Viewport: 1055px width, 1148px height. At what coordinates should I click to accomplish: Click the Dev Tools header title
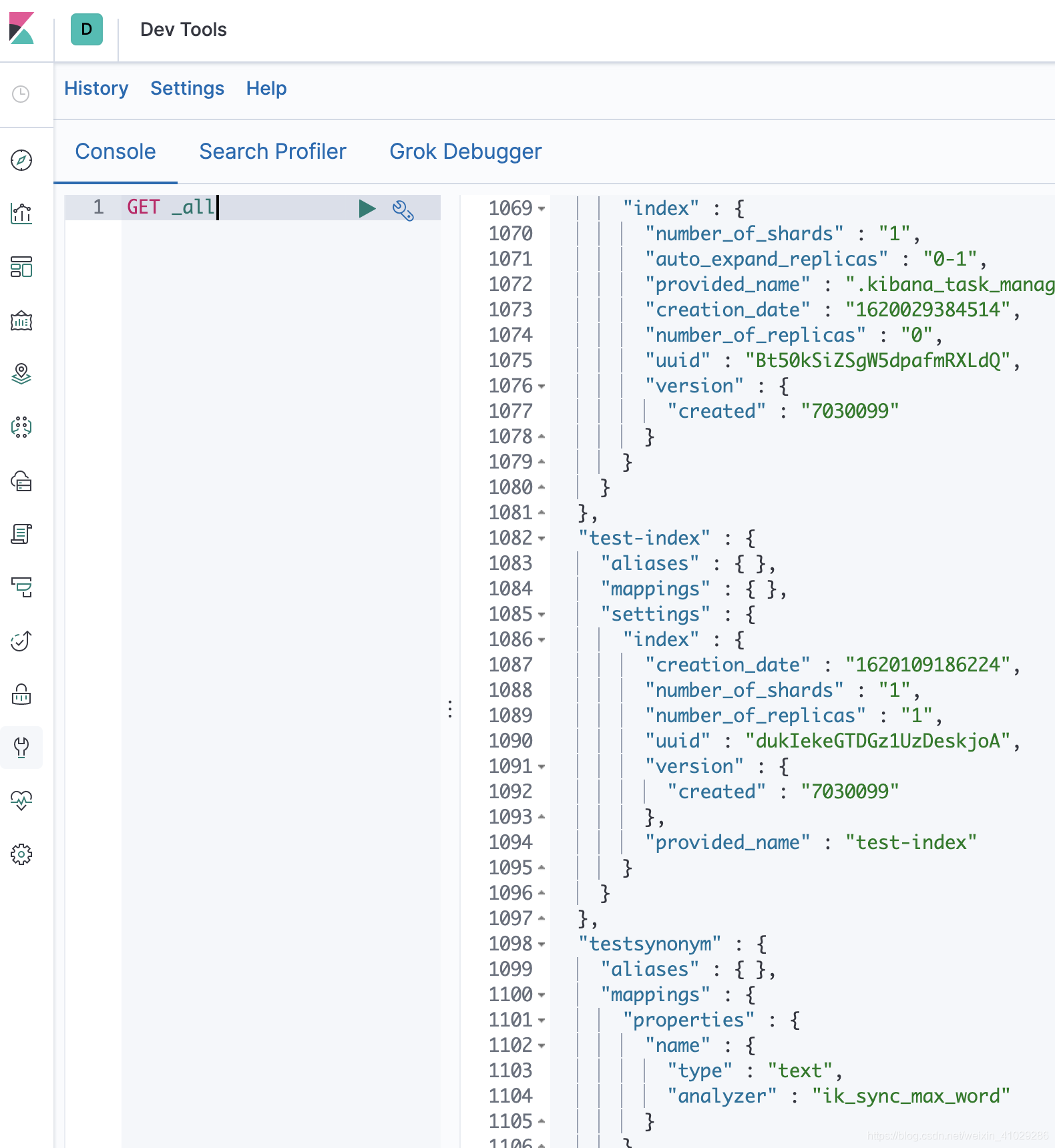[184, 29]
